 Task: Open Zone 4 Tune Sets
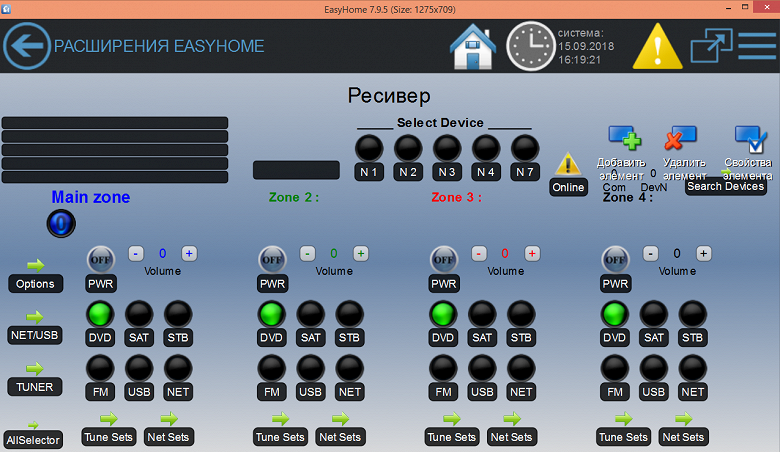(623, 437)
